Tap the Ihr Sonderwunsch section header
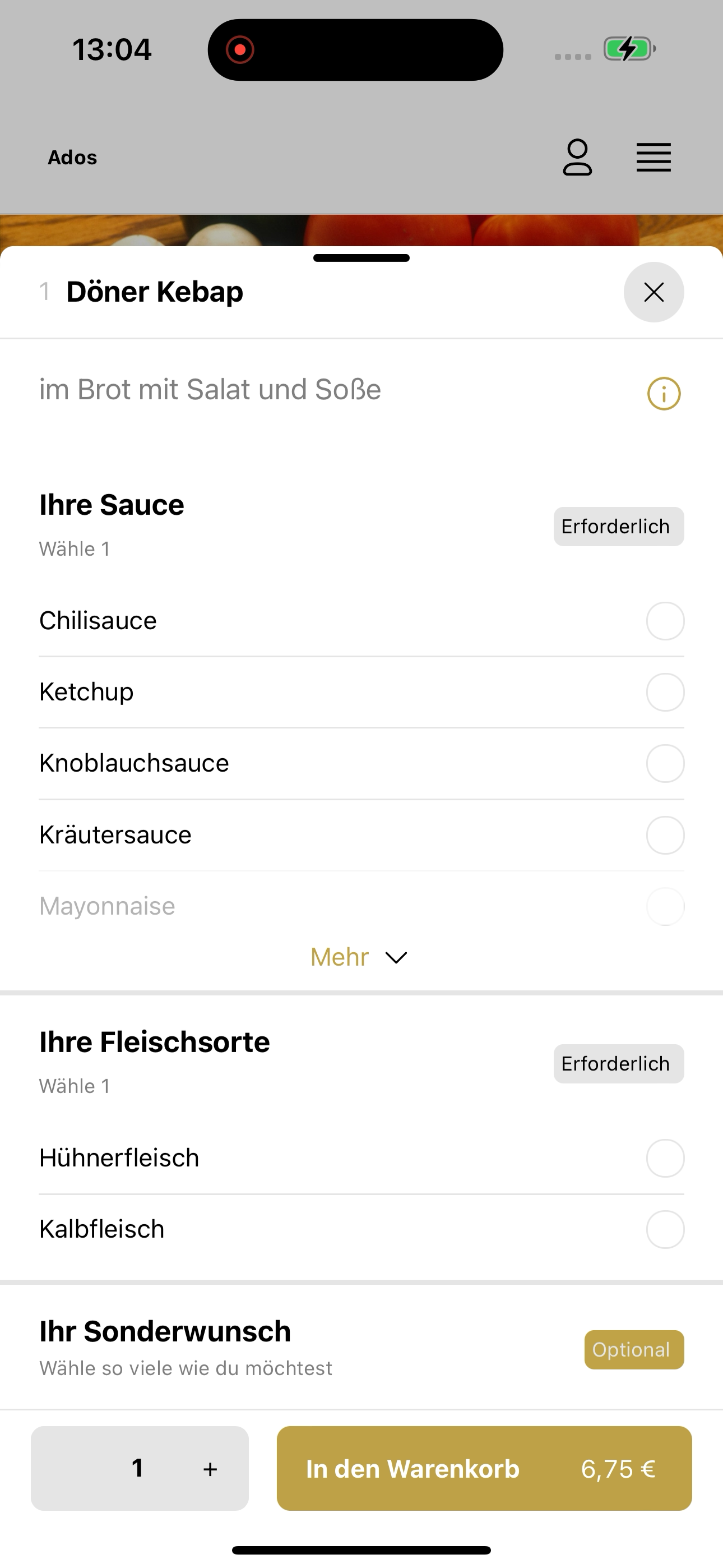Image resolution: width=723 pixels, height=1568 pixels. (165, 1331)
